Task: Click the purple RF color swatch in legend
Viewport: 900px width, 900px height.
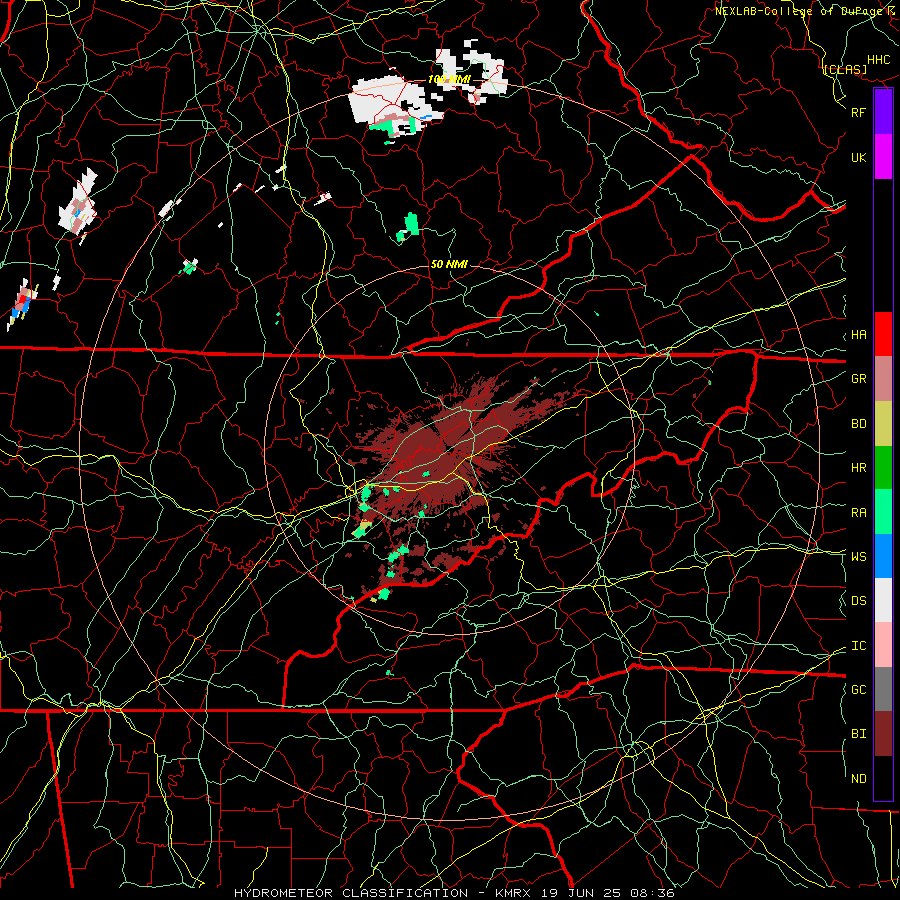Action: tap(883, 112)
